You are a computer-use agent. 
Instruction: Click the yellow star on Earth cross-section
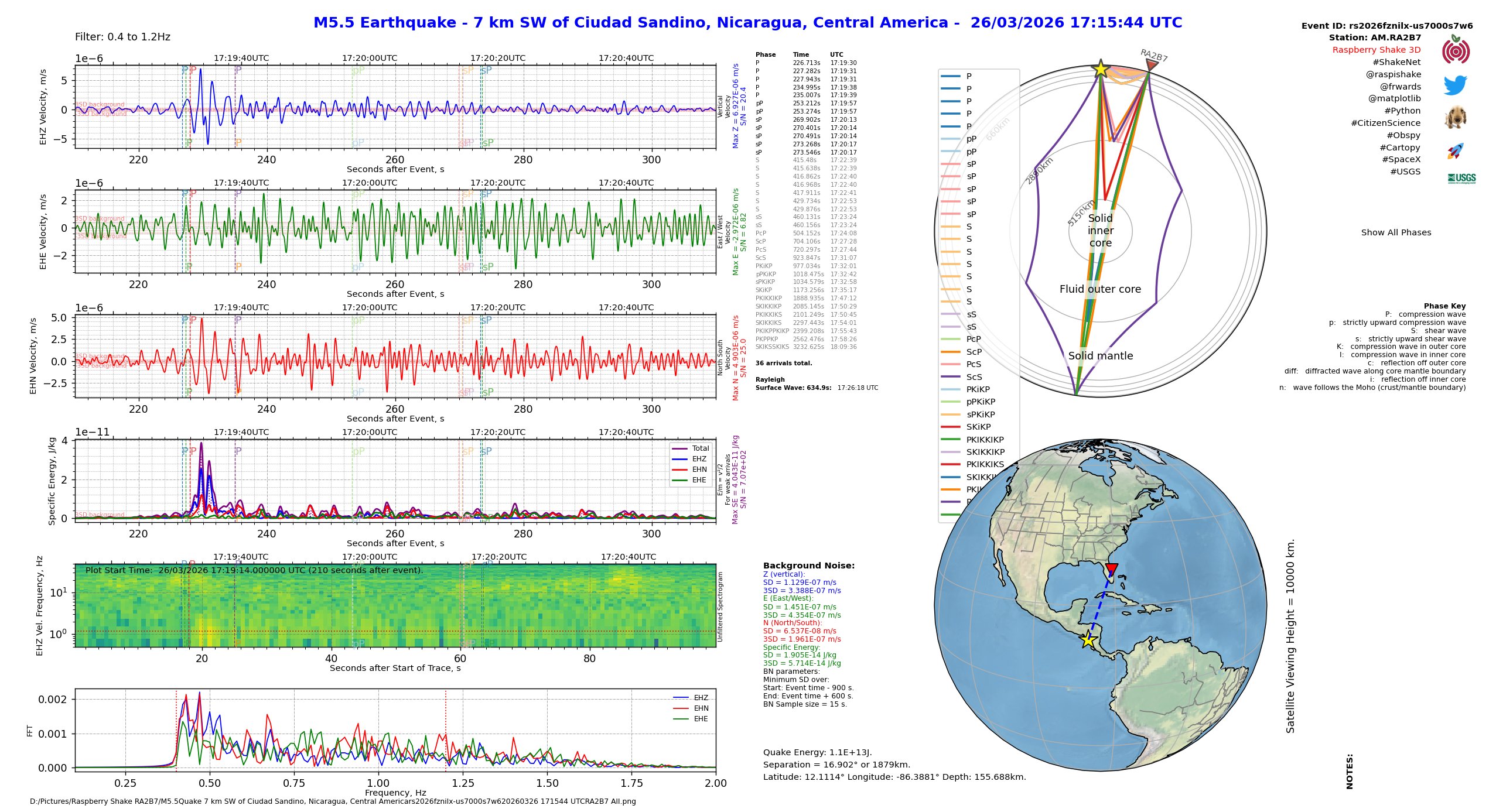[1101, 69]
